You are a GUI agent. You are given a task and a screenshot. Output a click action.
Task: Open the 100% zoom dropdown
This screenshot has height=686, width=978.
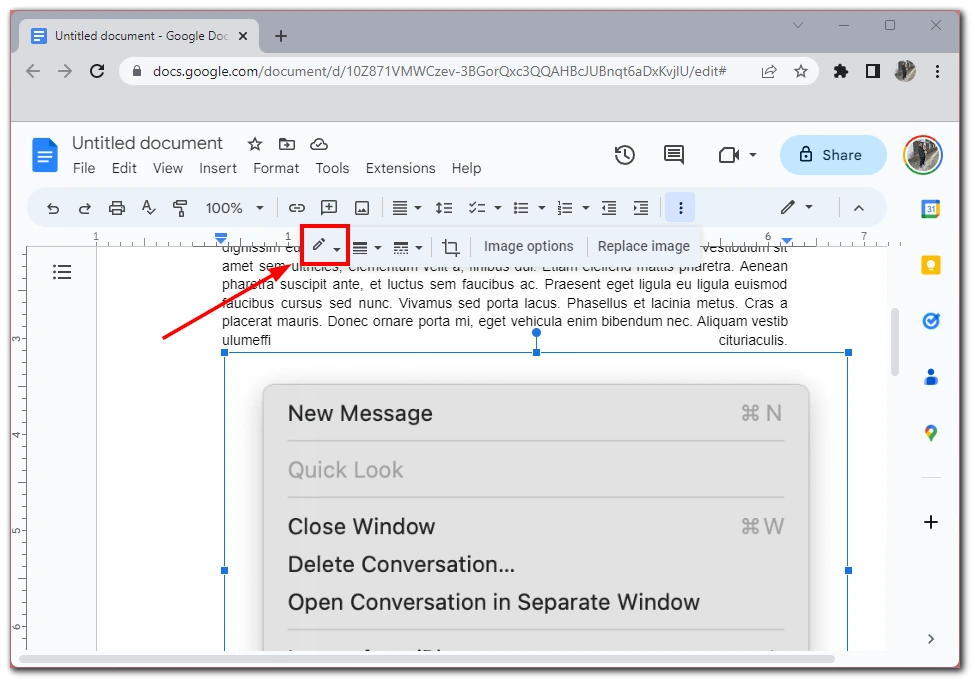[x=234, y=208]
